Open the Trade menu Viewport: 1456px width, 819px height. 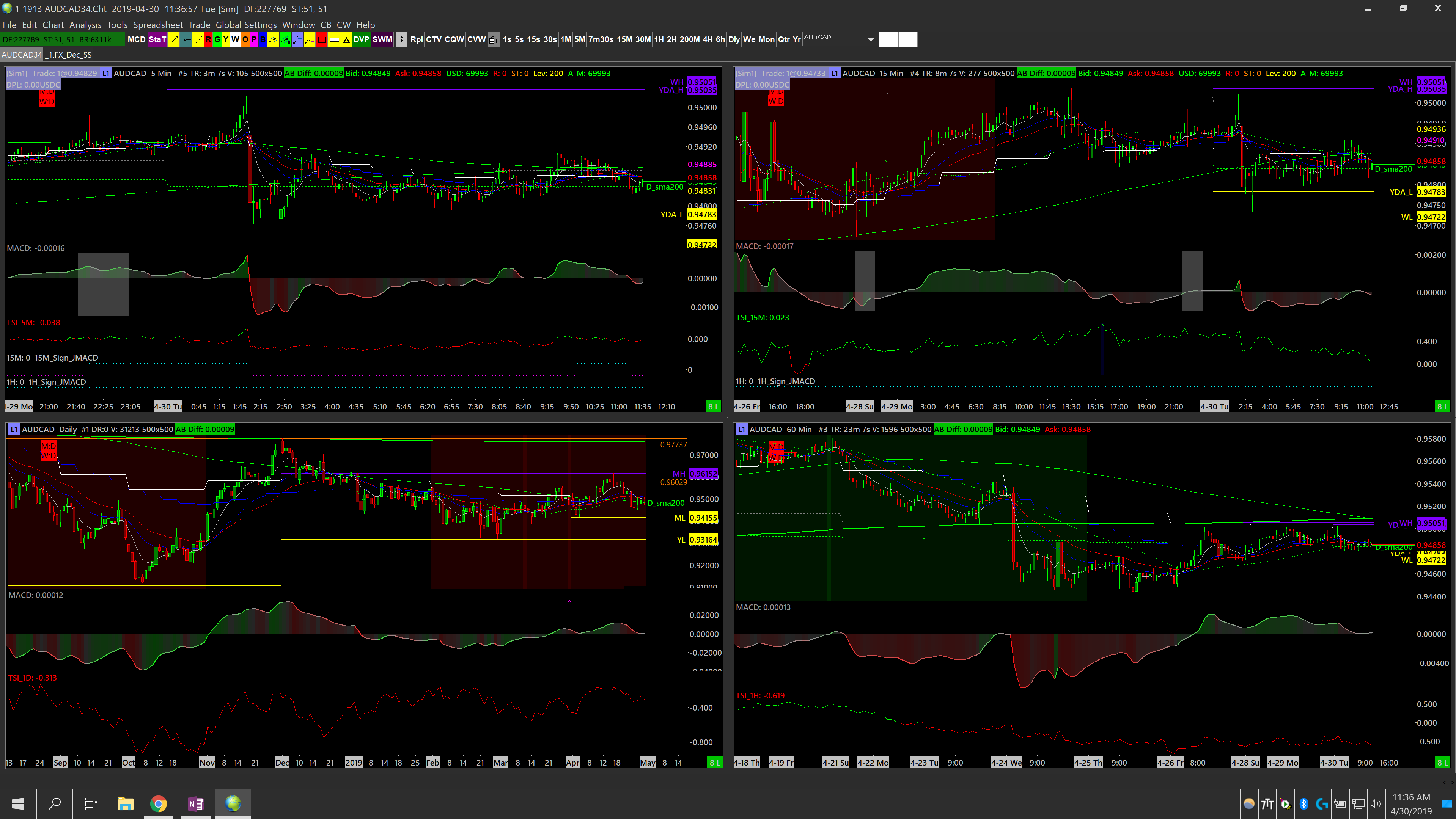point(199,25)
